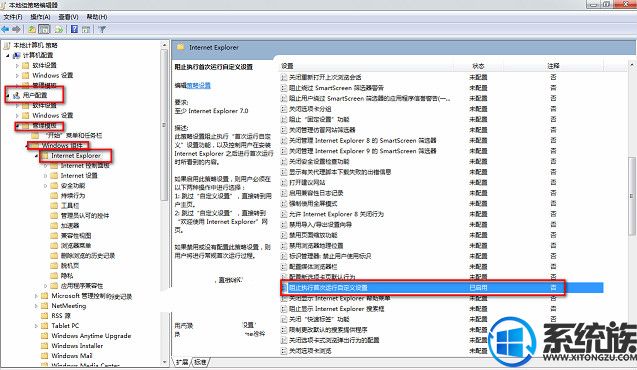Select 阻止显示 Internet Explorer 搜索框 policy
The width and height of the screenshot is (637, 370).
coord(337,309)
